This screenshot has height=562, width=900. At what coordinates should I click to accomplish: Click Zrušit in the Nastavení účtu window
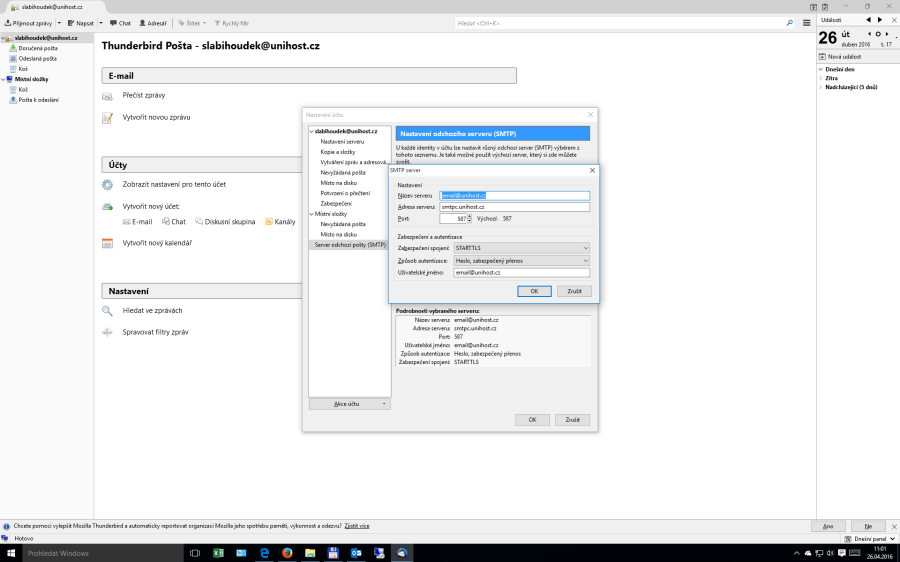click(573, 420)
